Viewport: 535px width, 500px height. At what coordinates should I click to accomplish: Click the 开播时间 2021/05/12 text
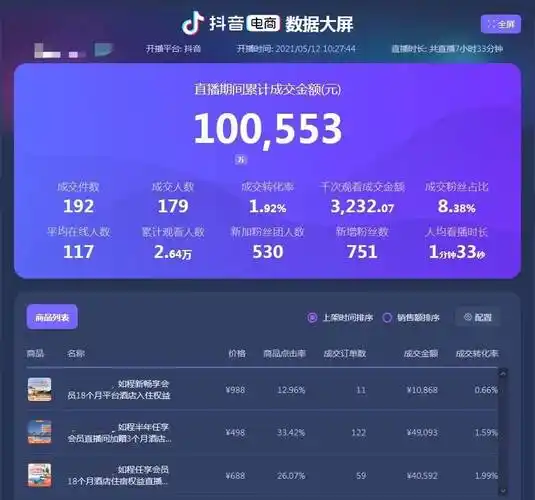296,49
